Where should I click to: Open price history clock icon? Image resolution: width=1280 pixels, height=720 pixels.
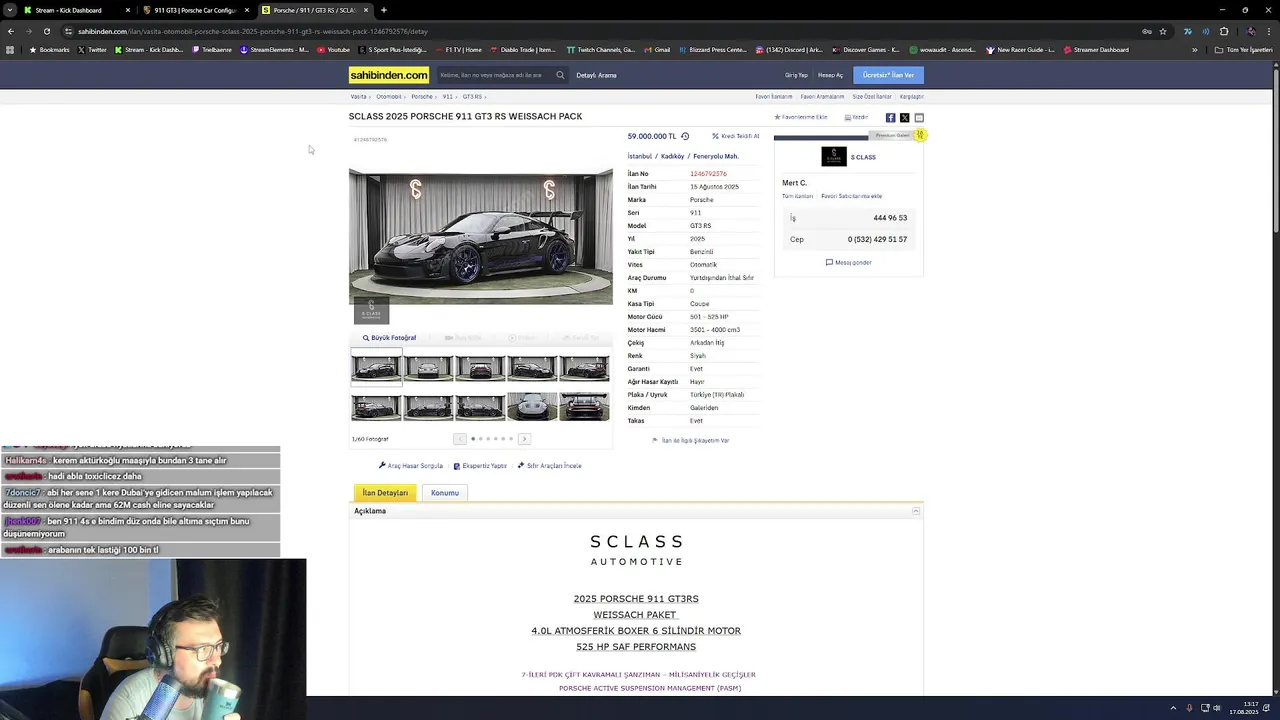click(685, 136)
